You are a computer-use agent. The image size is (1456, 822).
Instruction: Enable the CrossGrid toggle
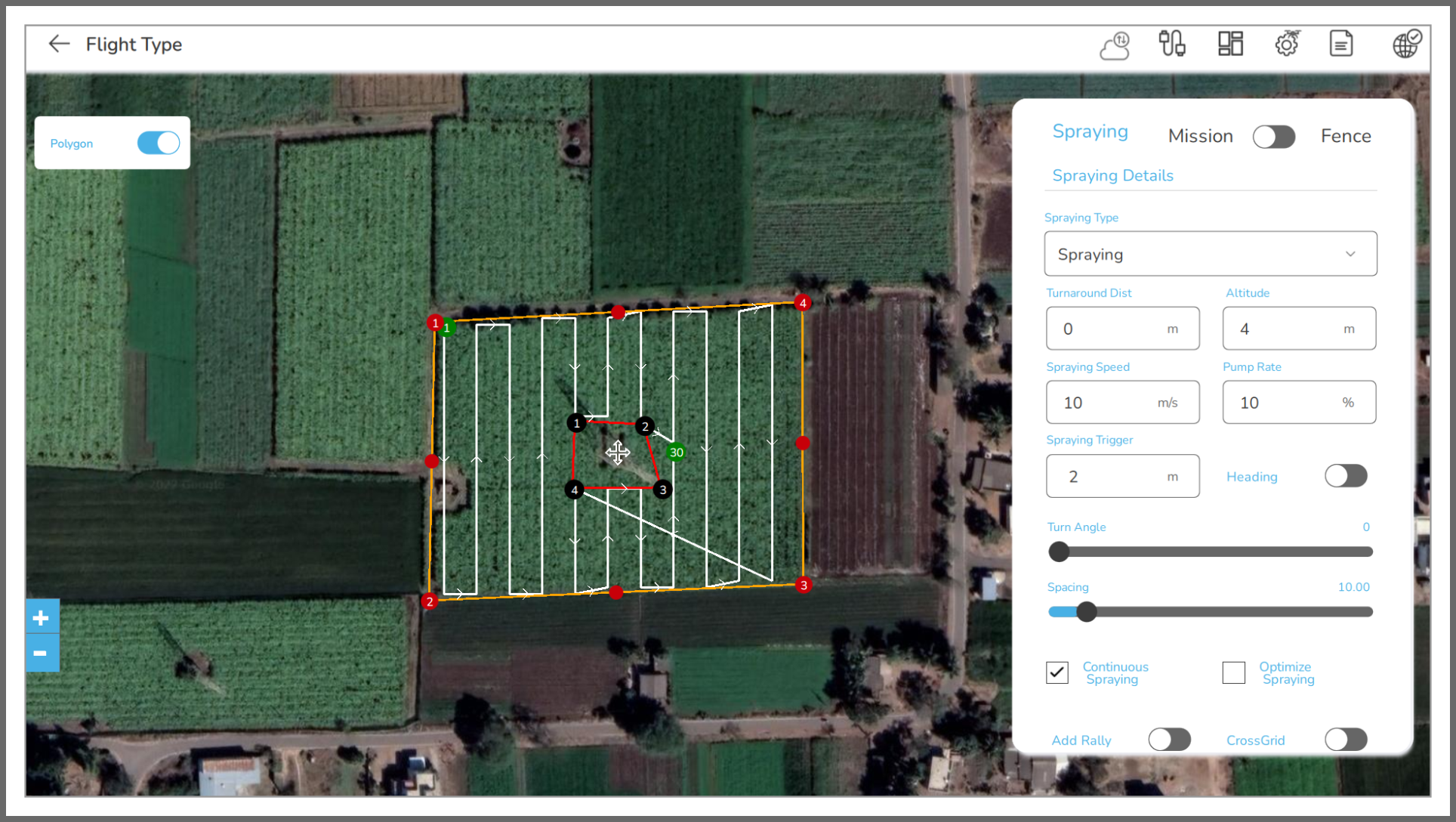[1346, 740]
